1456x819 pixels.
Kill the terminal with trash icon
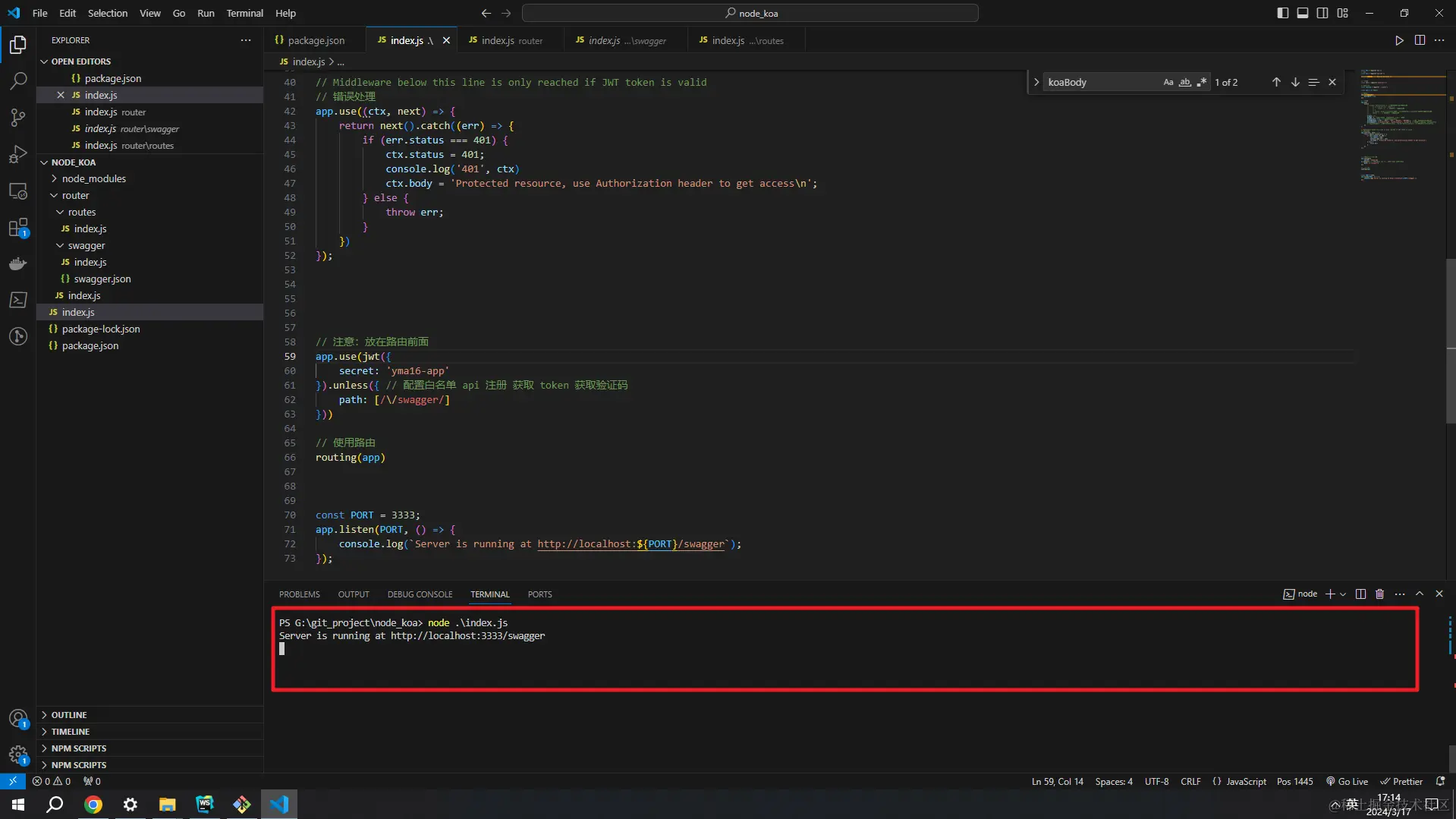[x=1380, y=594]
